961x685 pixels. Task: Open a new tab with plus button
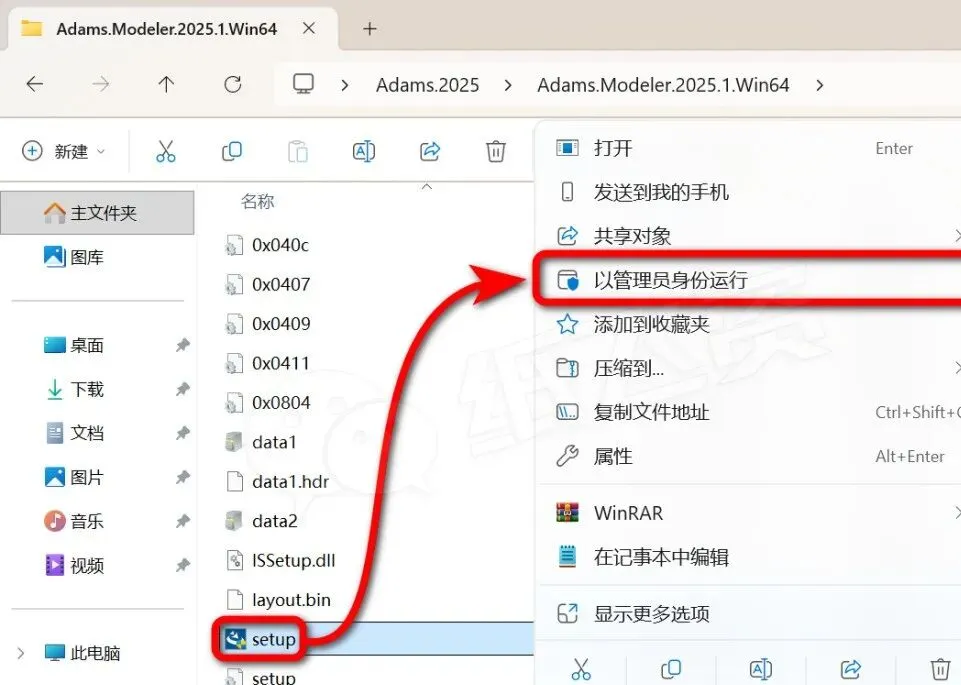pyautogui.click(x=370, y=29)
